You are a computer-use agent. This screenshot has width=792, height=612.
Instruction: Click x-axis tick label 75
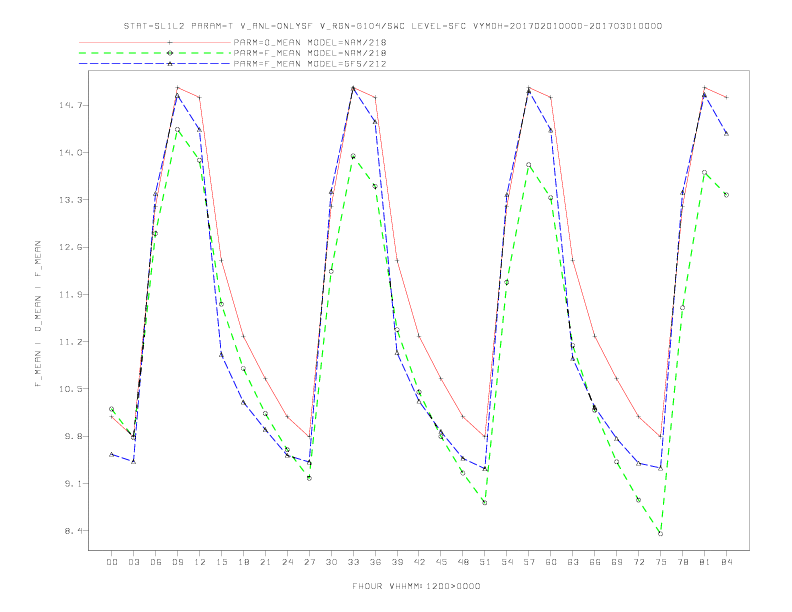pos(661,562)
